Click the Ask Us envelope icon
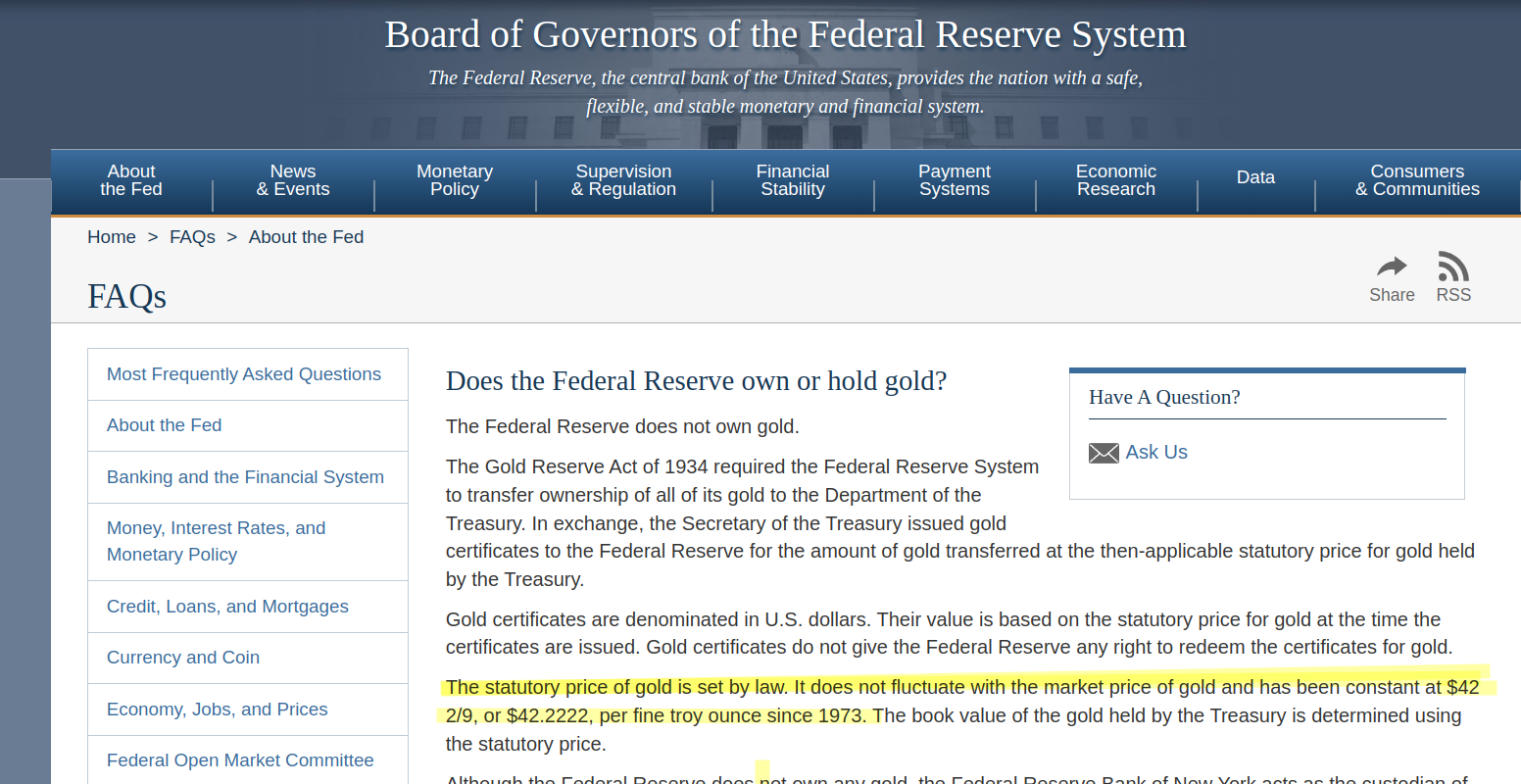Image resolution: width=1521 pixels, height=784 pixels. click(1104, 453)
